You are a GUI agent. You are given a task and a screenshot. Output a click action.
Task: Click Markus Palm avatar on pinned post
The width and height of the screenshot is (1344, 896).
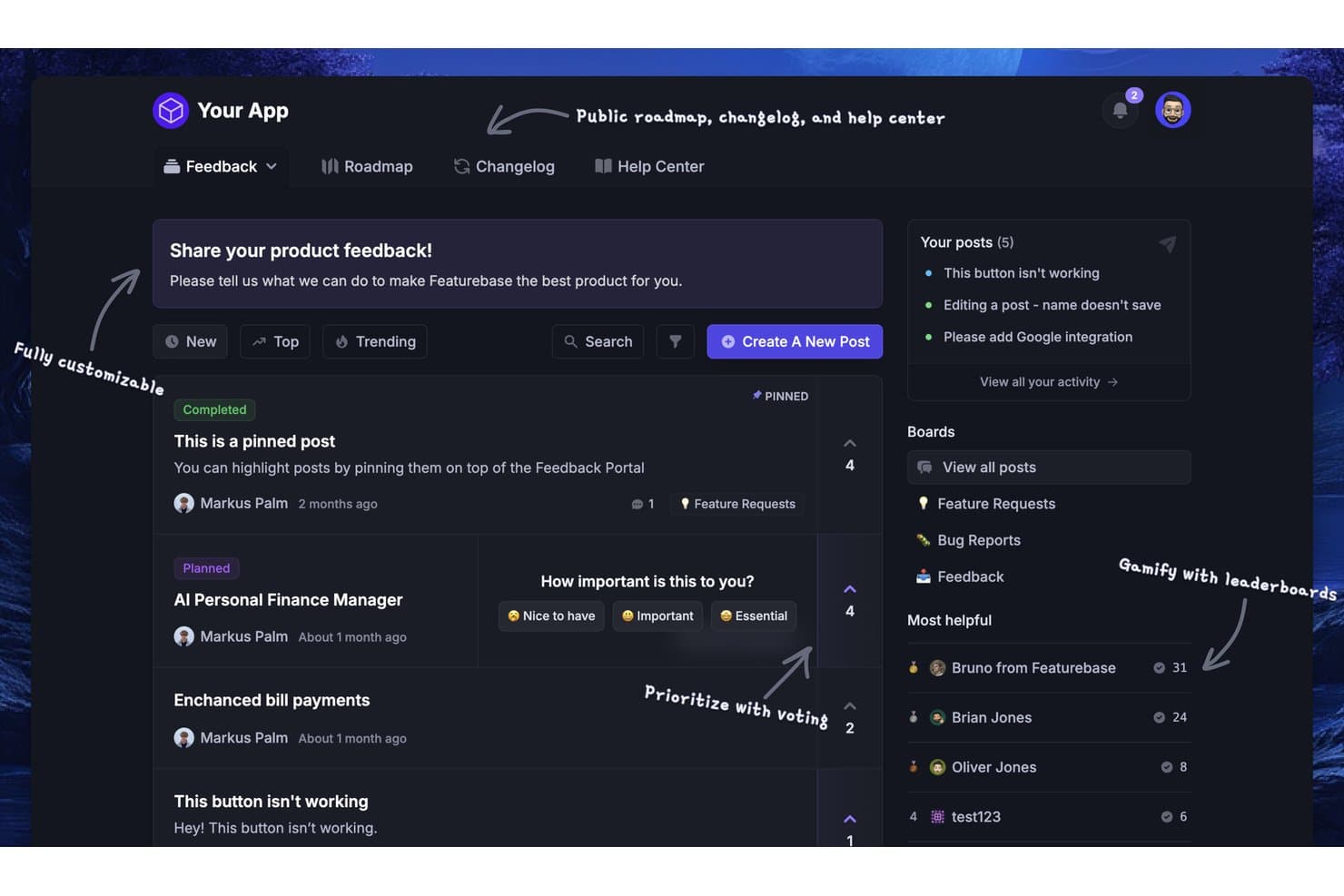tap(184, 503)
